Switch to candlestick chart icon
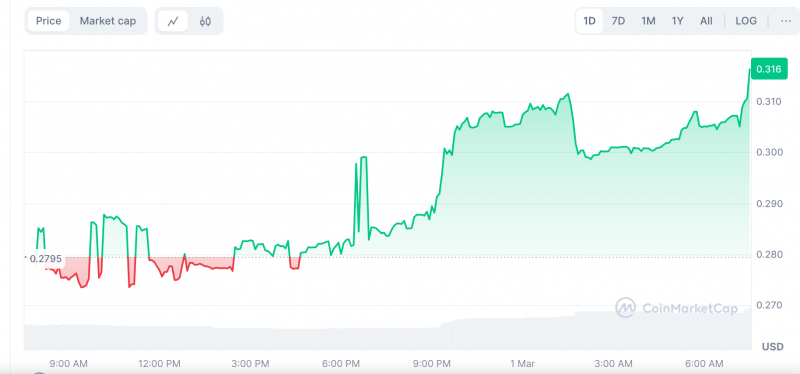 [205, 21]
